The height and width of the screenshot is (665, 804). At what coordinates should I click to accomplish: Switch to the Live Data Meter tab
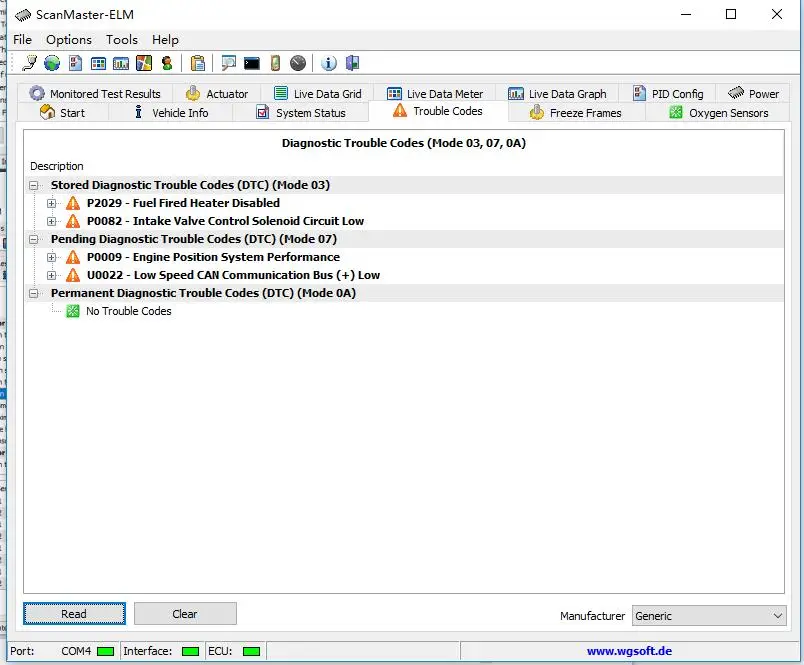pos(435,93)
